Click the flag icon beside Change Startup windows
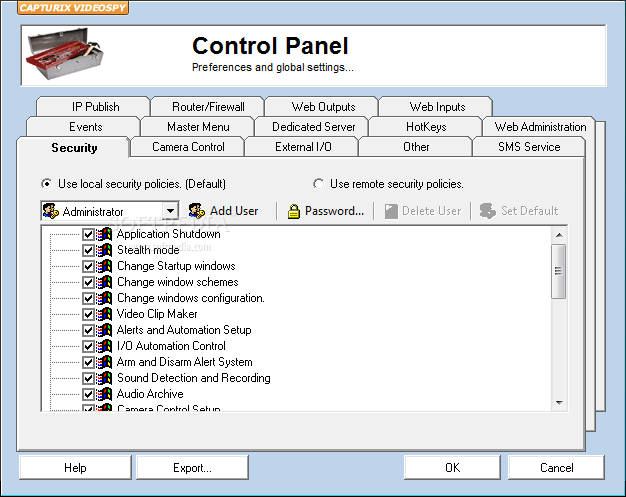 click(x=104, y=266)
